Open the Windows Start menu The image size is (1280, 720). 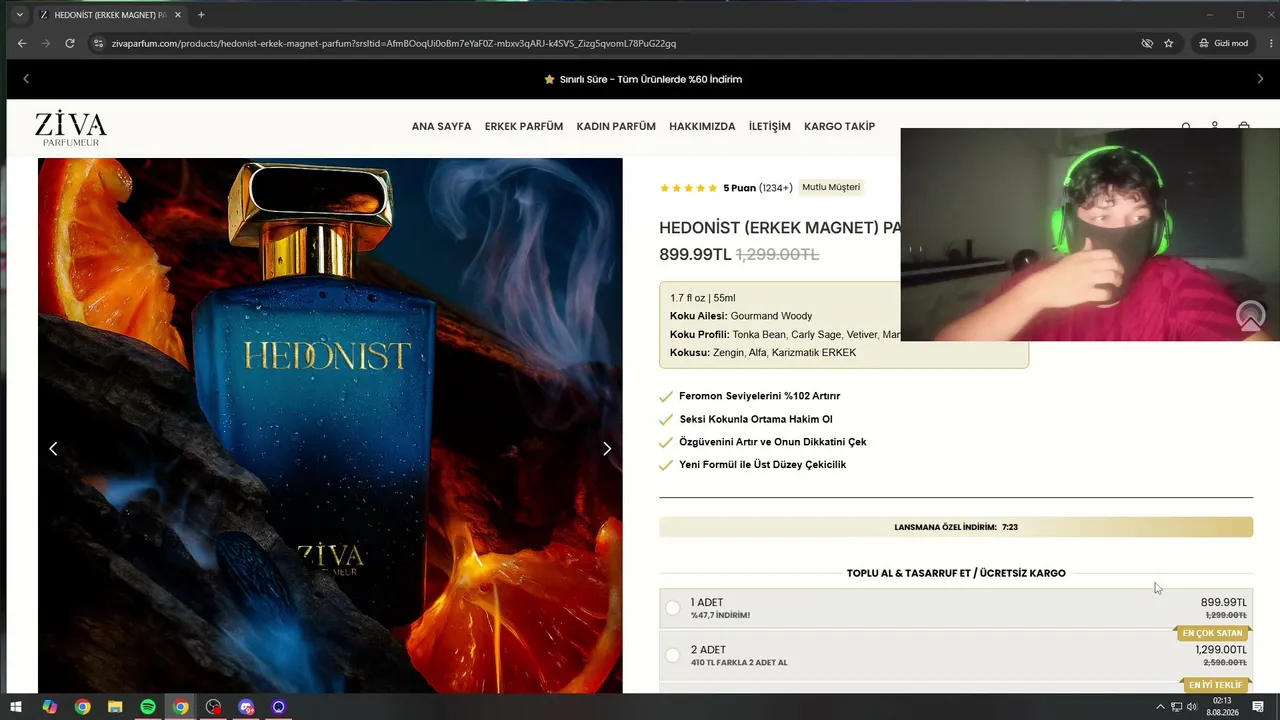pyautogui.click(x=16, y=707)
